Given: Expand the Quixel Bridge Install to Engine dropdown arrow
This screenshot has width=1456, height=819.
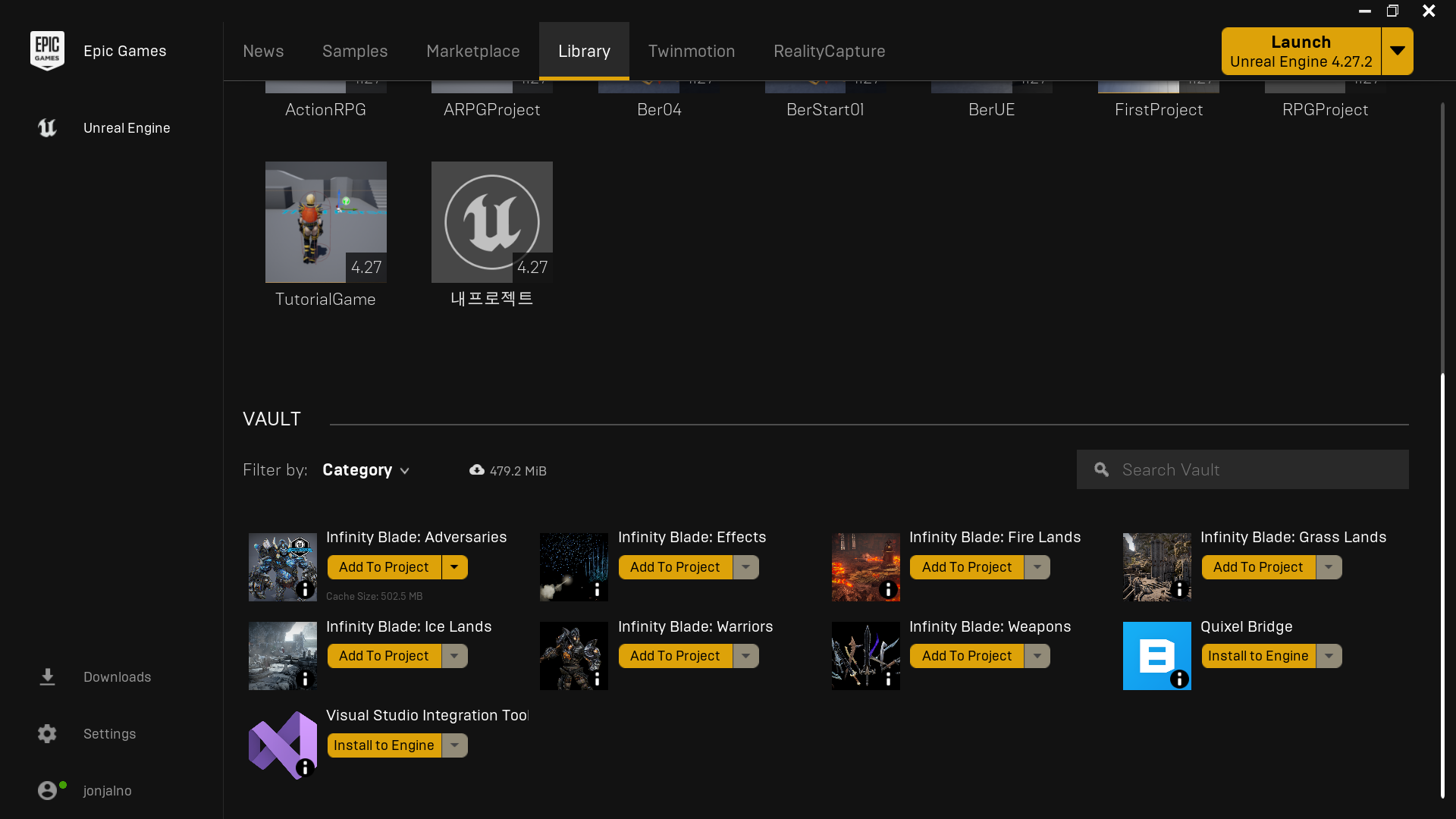Looking at the screenshot, I should (x=1329, y=656).
